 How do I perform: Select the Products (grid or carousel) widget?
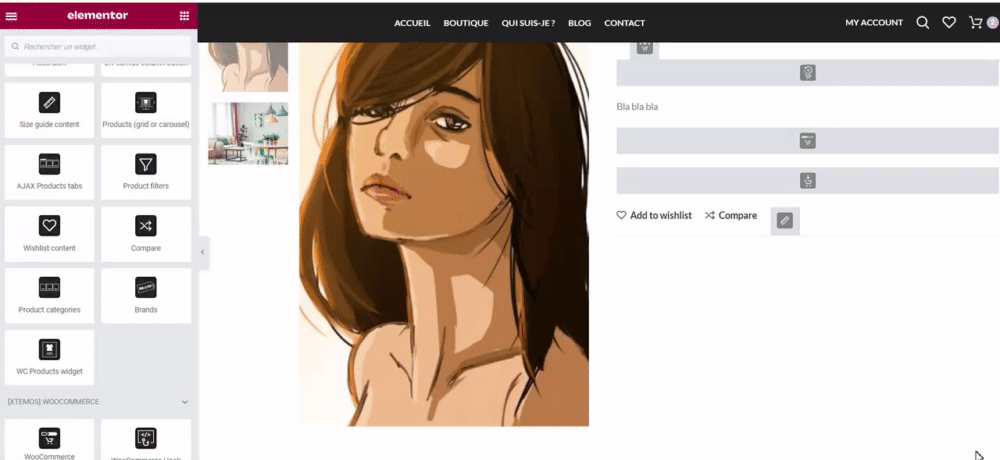[x=146, y=110]
